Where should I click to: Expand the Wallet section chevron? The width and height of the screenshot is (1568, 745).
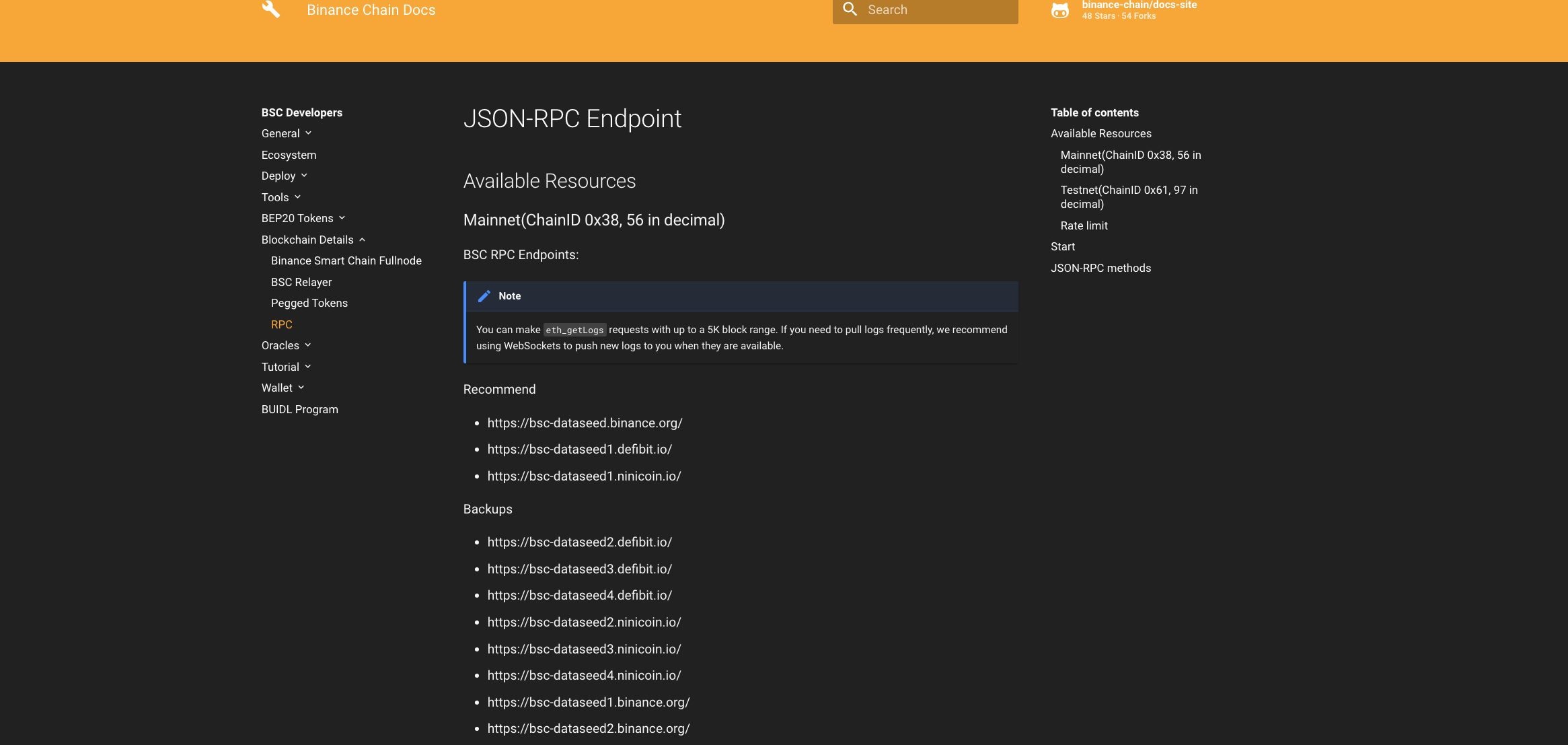301,388
